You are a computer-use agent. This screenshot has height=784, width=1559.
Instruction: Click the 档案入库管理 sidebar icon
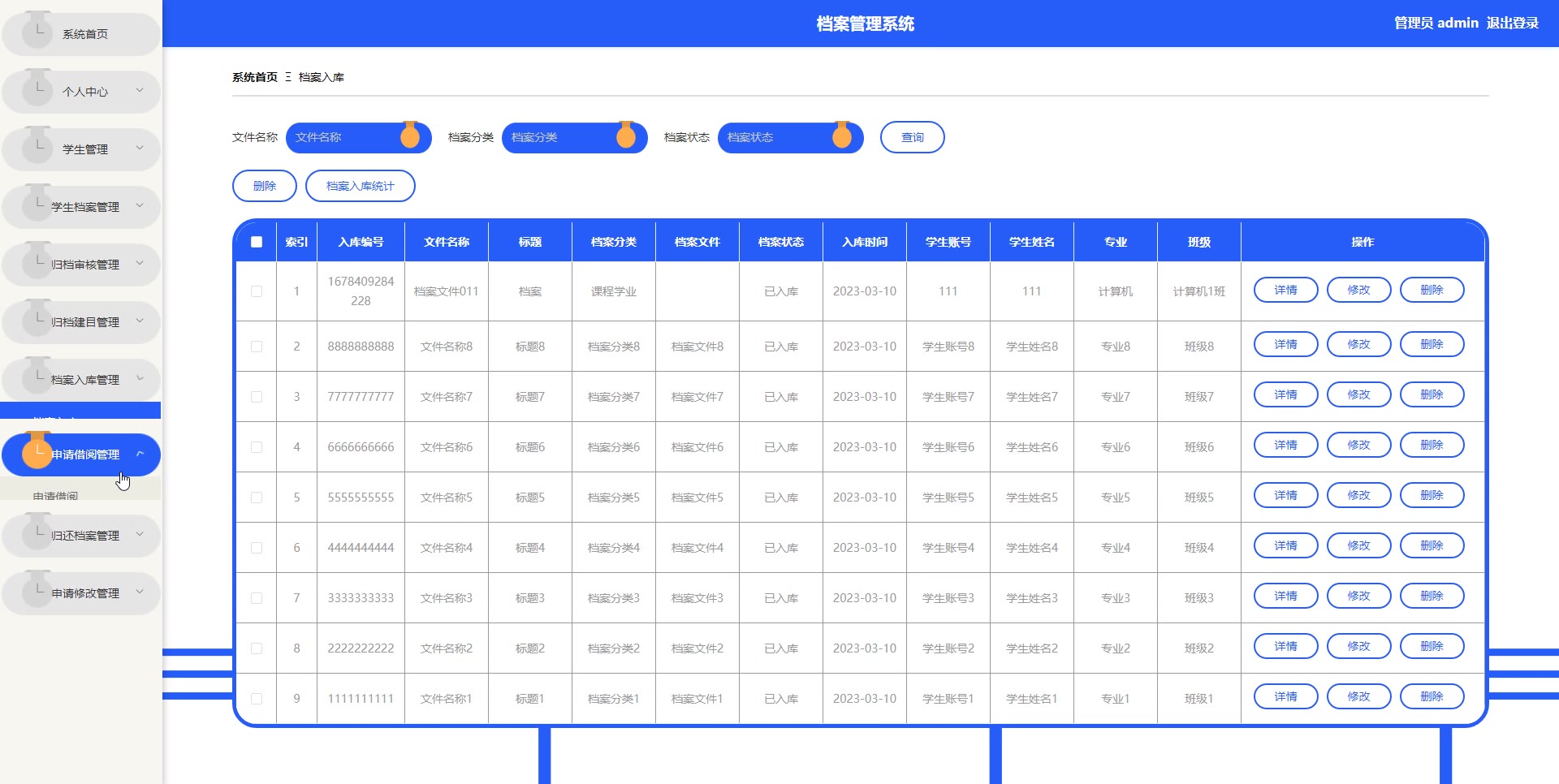coord(37,377)
